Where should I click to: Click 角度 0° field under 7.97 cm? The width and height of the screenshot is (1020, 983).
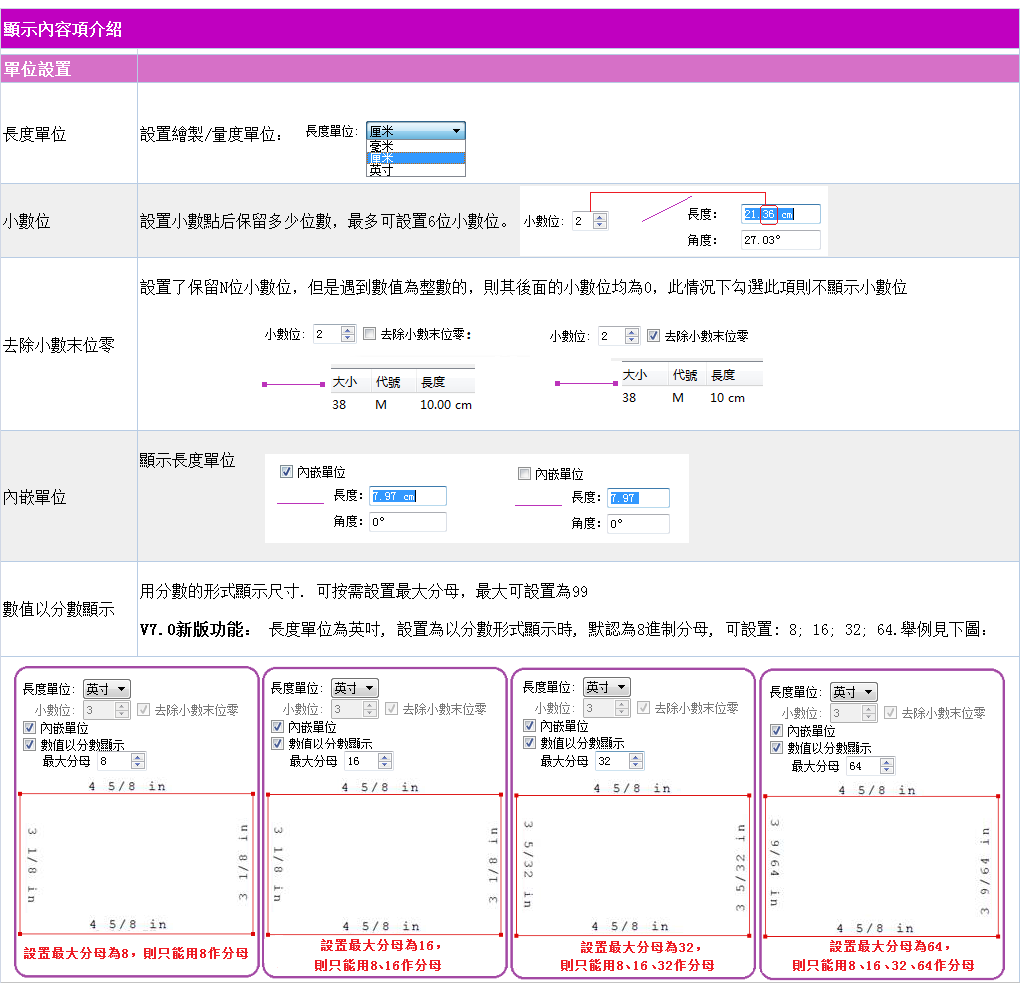click(x=408, y=522)
